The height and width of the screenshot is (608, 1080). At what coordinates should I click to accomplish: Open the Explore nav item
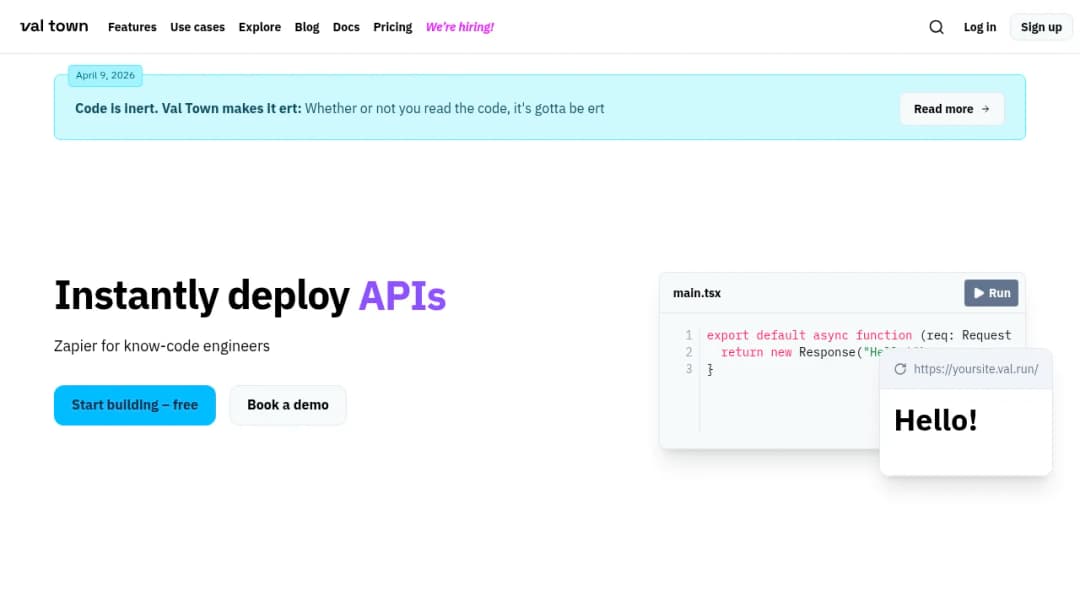tap(260, 27)
